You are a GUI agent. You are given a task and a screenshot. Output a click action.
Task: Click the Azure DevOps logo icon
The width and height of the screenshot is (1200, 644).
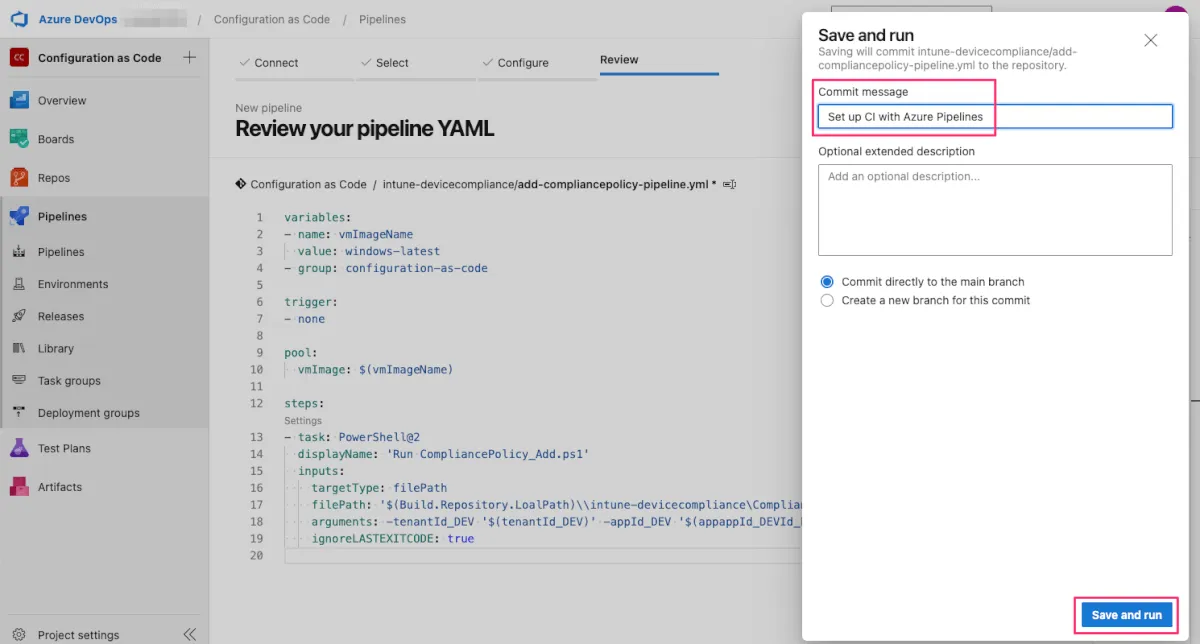(19, 19)
